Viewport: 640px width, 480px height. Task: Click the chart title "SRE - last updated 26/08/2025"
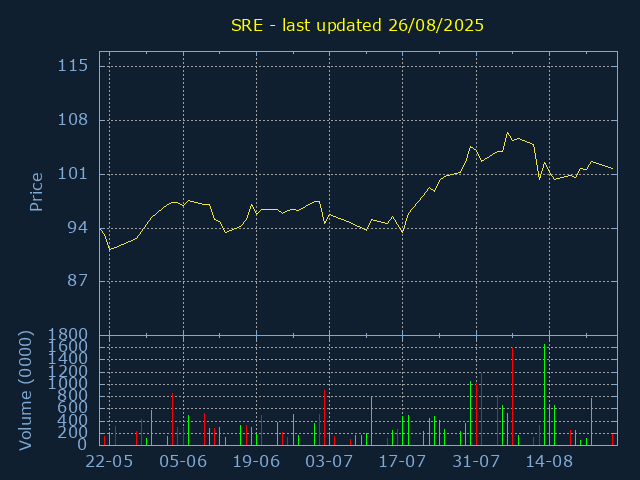coord(357,26)
